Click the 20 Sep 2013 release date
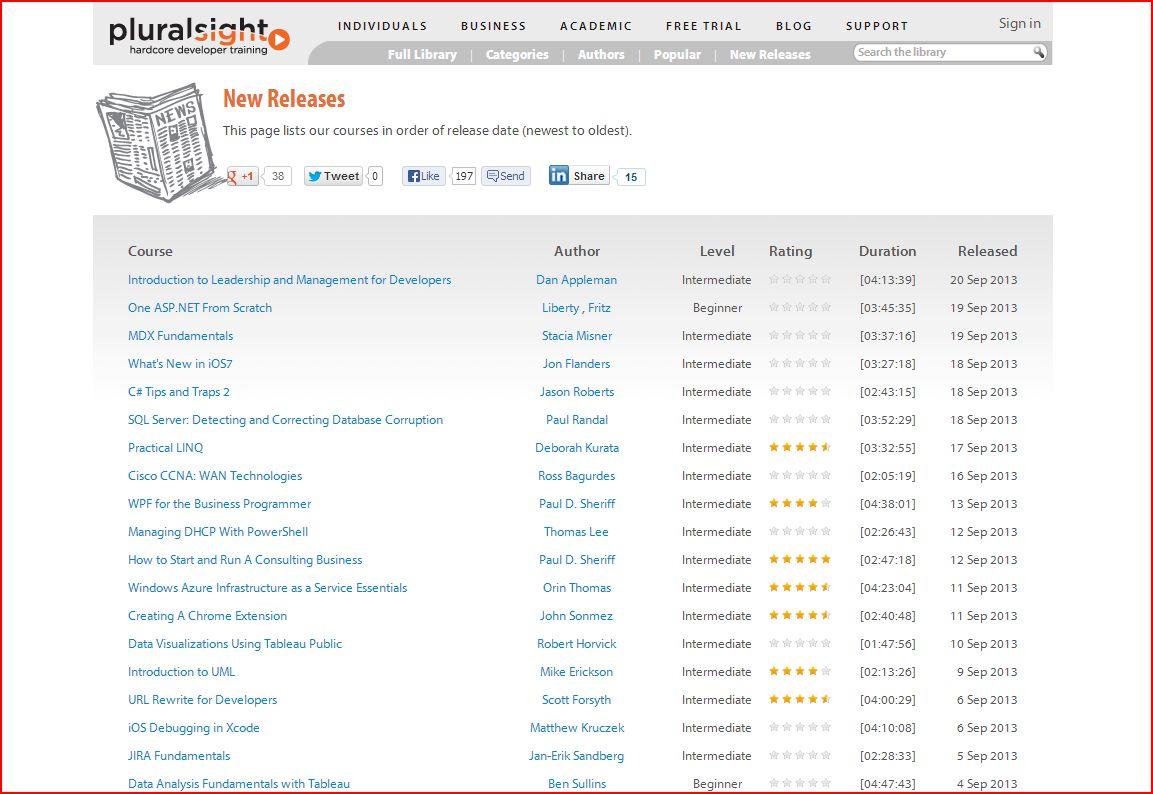 tap(983, 280)
